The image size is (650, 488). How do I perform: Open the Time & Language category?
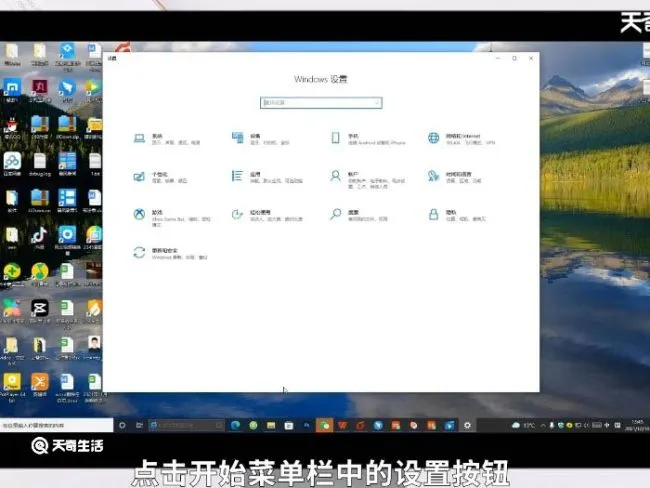[x=455, y=177]
